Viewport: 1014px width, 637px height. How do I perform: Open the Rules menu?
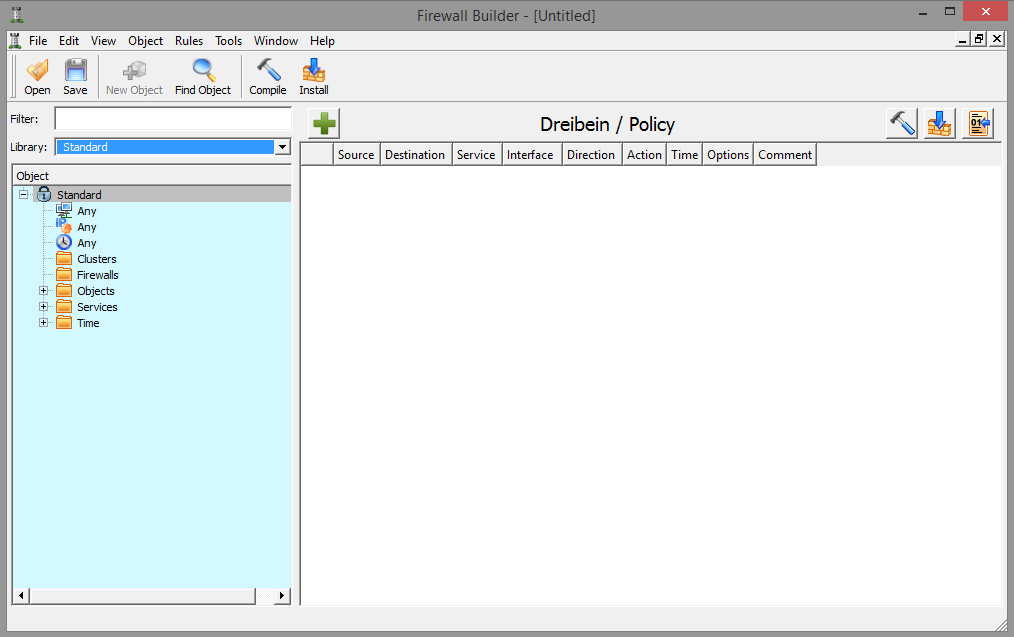pyautogui.click(x=188, y=41)
